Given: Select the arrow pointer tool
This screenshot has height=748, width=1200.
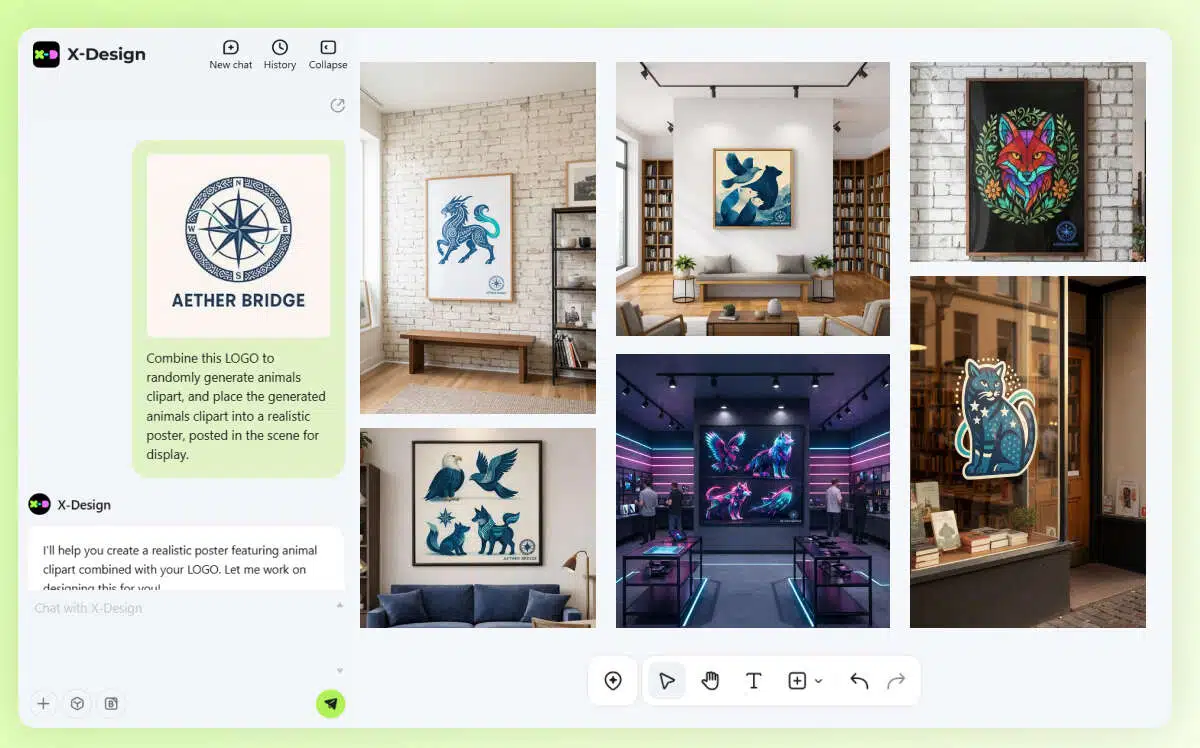Looking at the screenshot, I should [x=667, y=681].
